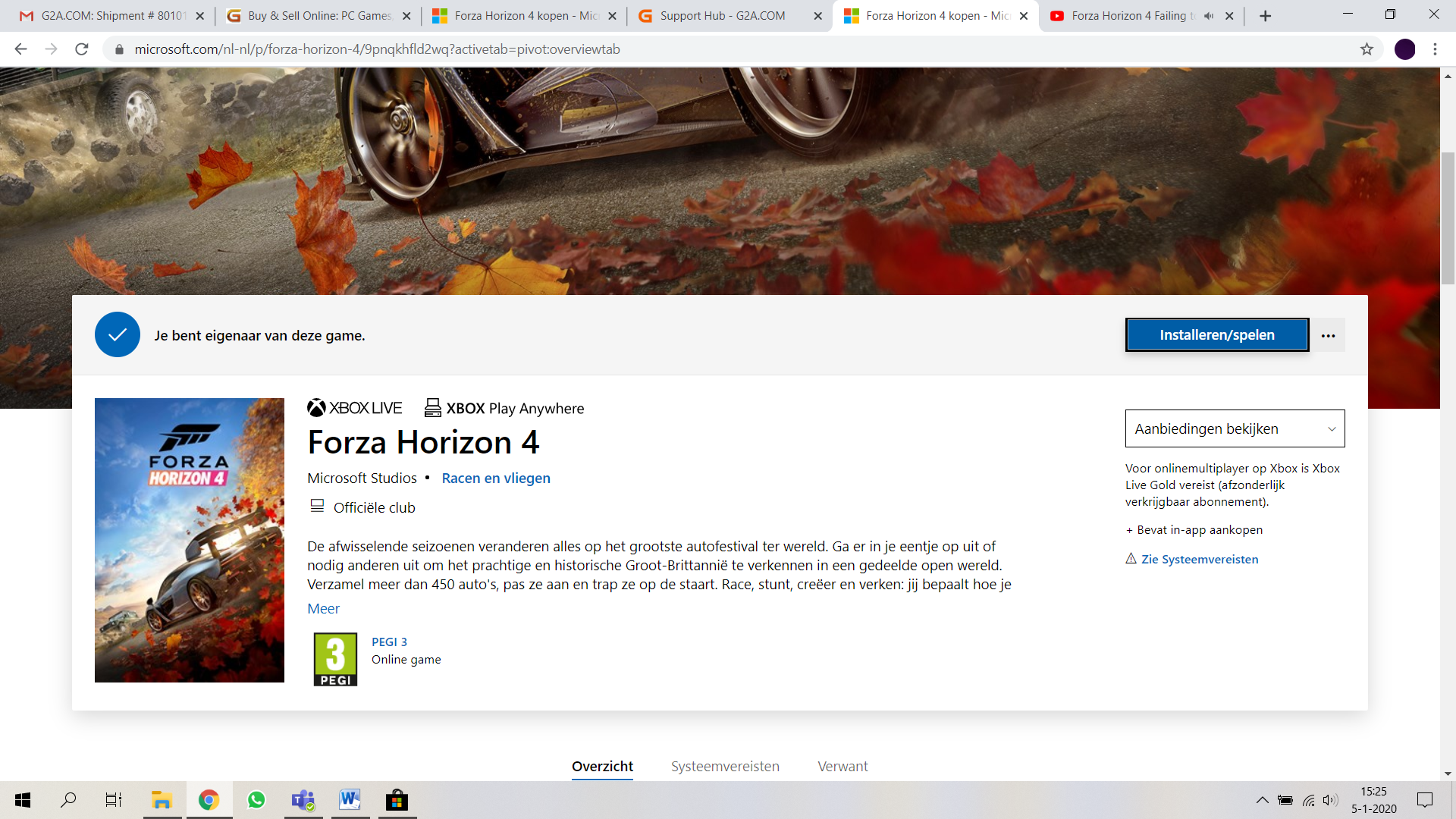View site information padlock icon

tap(119, 49)
